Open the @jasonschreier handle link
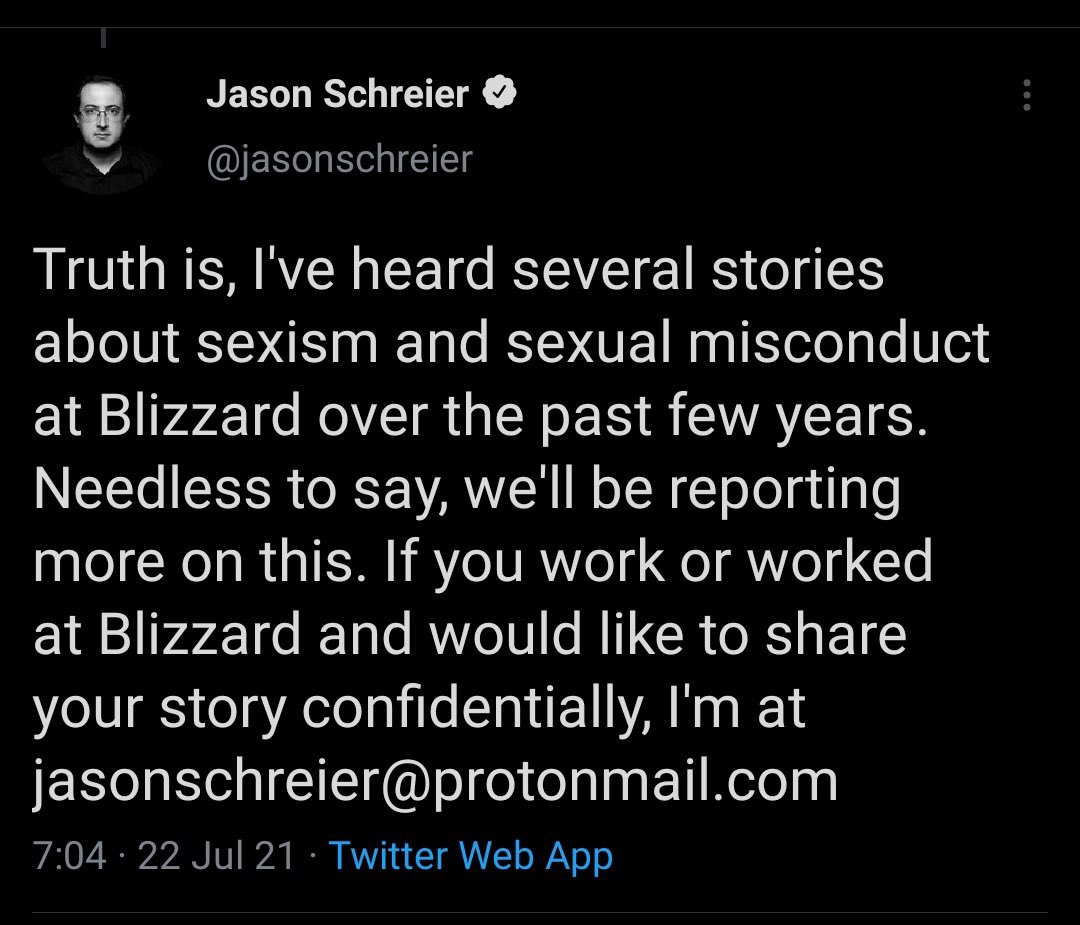Image resolution: width=1080 pixels, height=925 pixels. (x=339, y=159)
